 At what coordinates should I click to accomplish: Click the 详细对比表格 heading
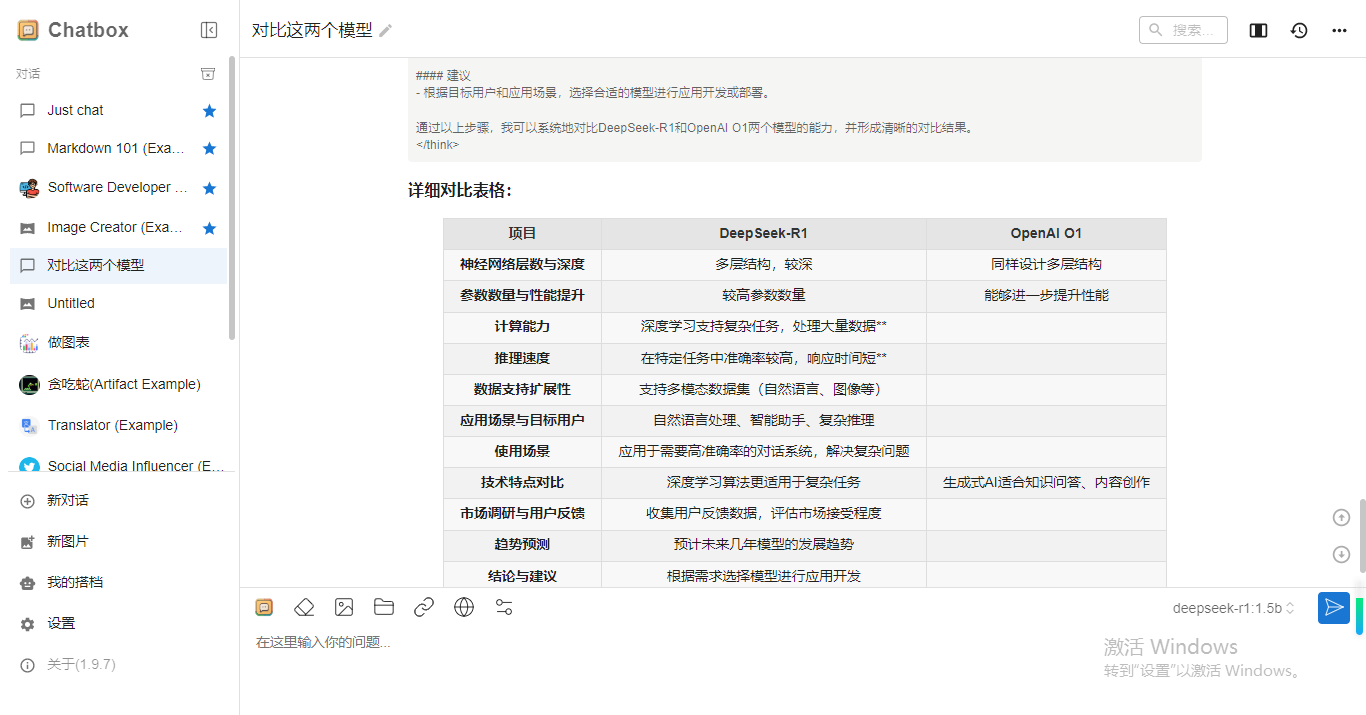click(x=460, y=191)
